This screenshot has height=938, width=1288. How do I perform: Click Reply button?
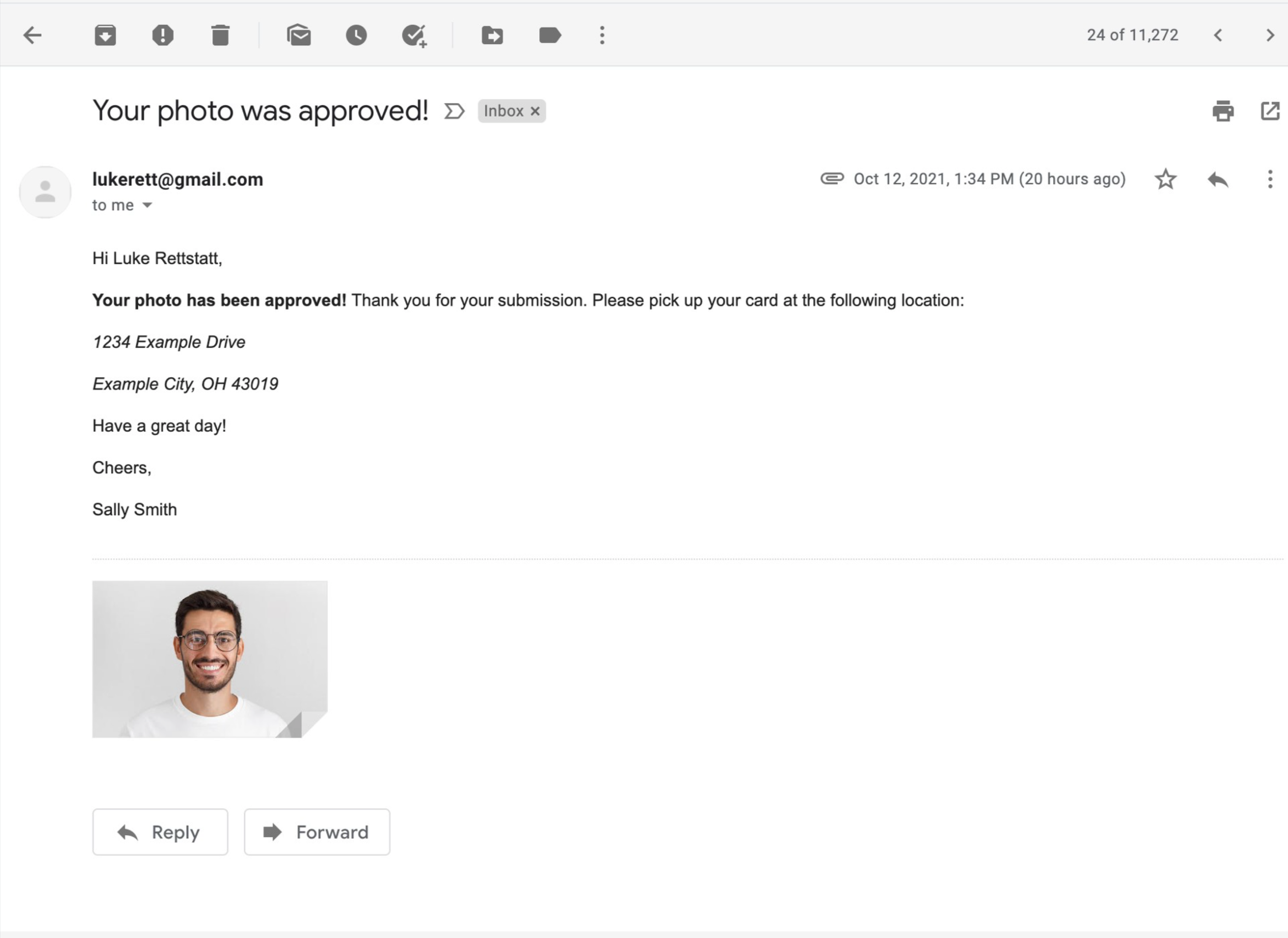click(159, 832)
